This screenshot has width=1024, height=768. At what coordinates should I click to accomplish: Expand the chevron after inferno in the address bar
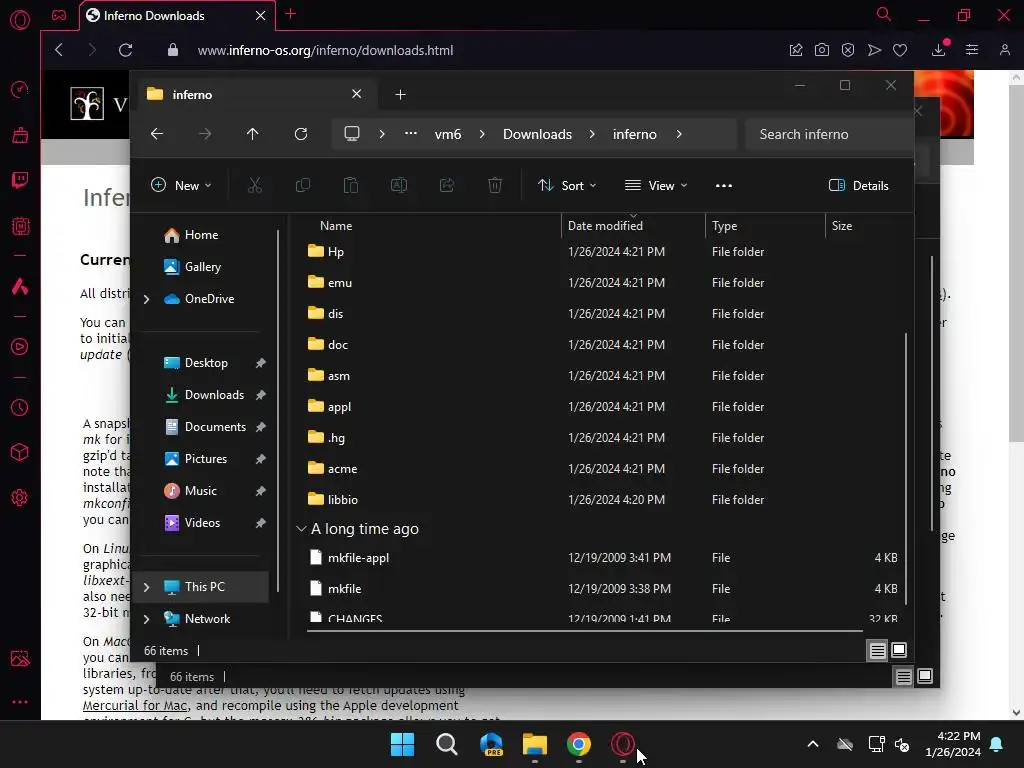(x=679, y=134)
